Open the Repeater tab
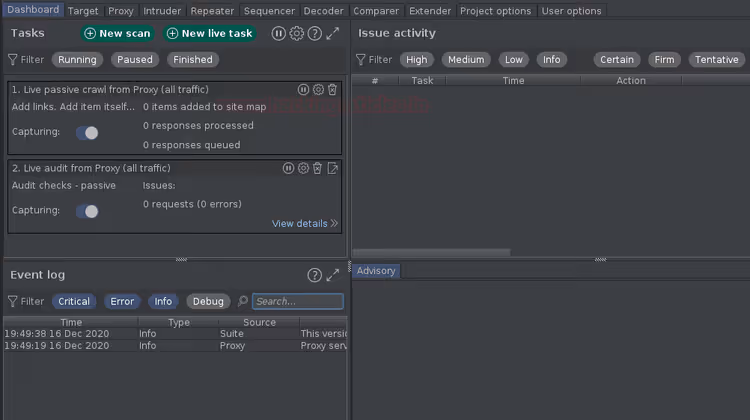The height and width of the screenshot is (420, 750). 212,11
